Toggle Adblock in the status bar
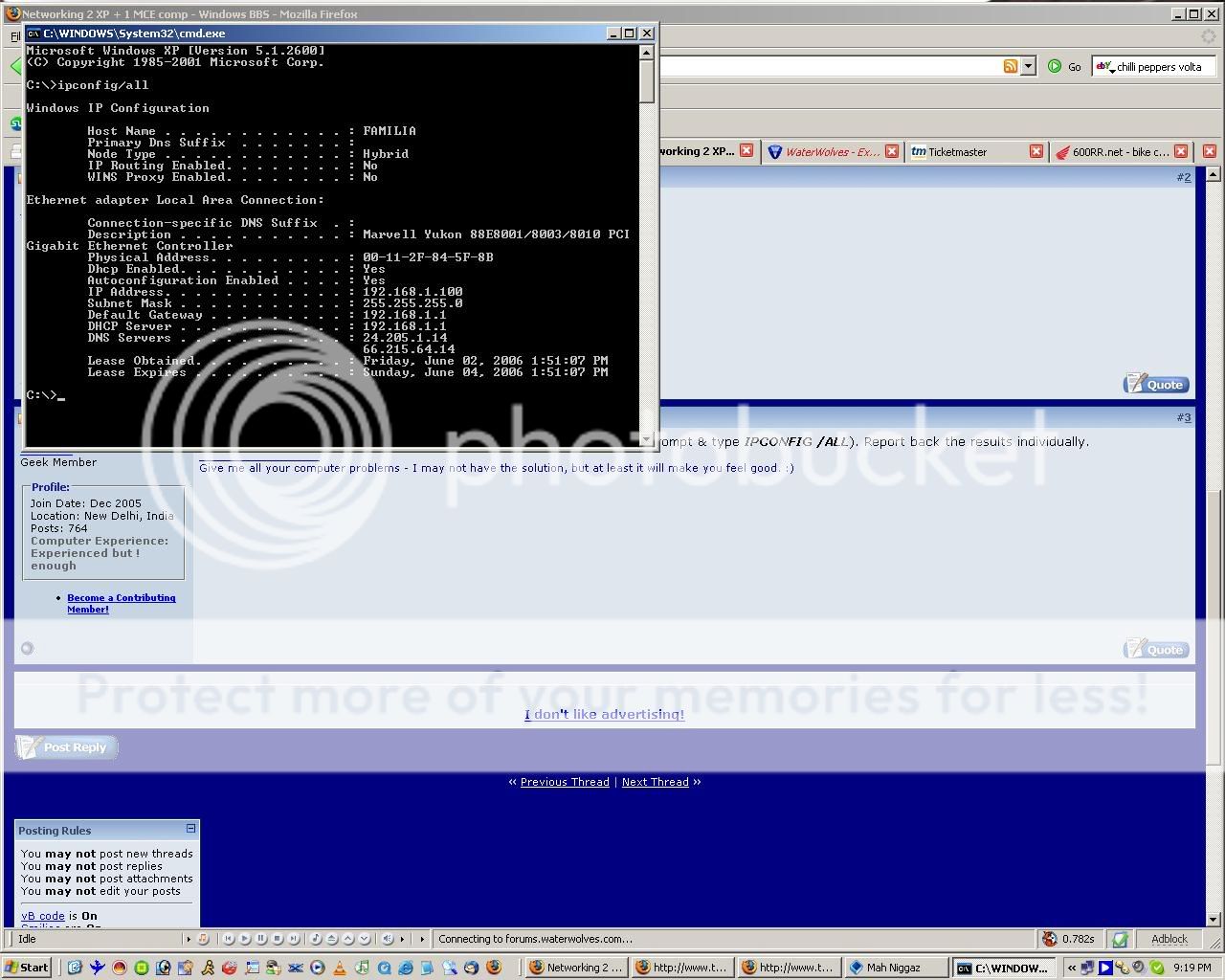The image size is (1225, 980). click(1169, 939)
